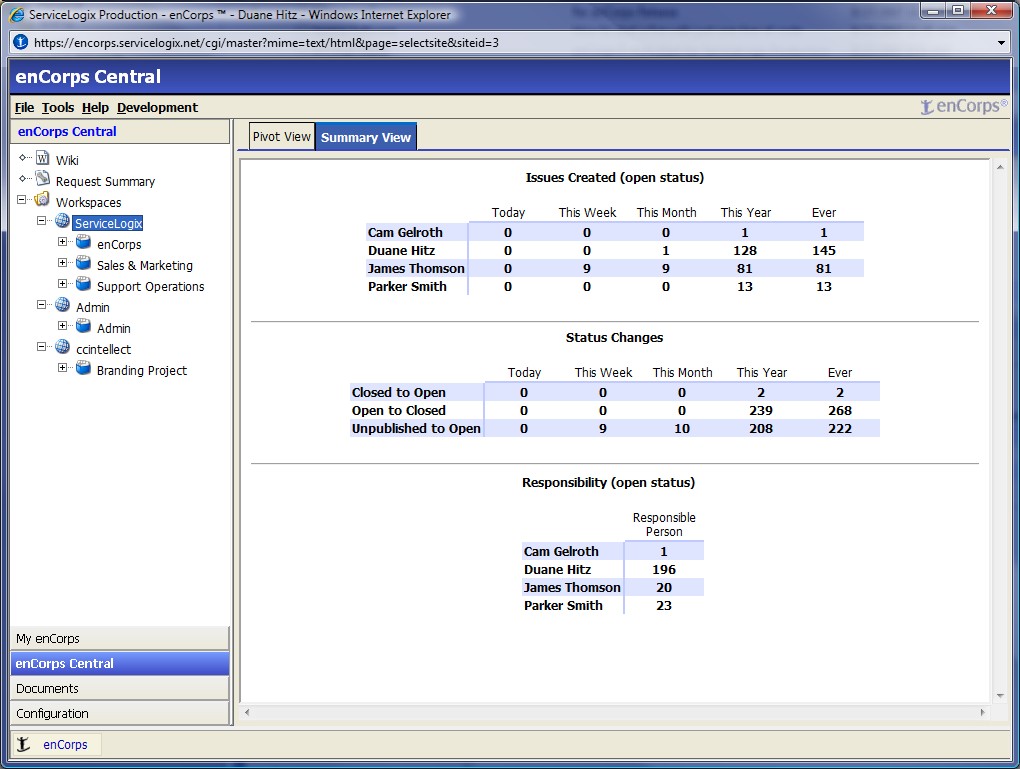Viewport: 1020px width, 769px height.
Task: Switch to the Pivot View tab
Action: (282, 137)
